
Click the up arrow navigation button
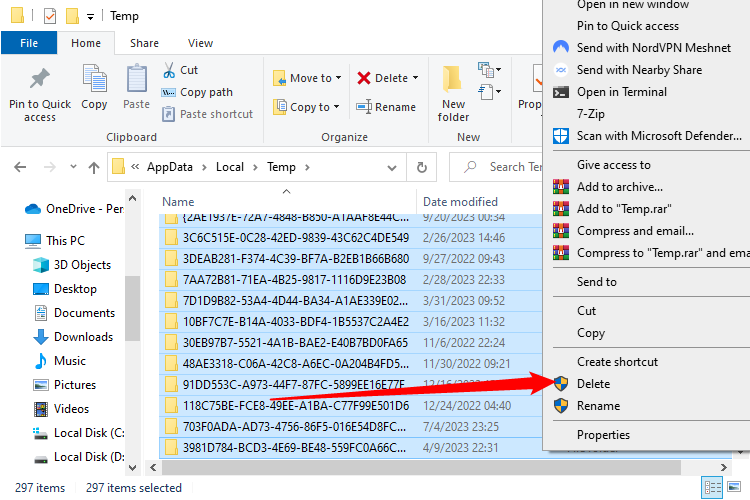coord(94,167)
